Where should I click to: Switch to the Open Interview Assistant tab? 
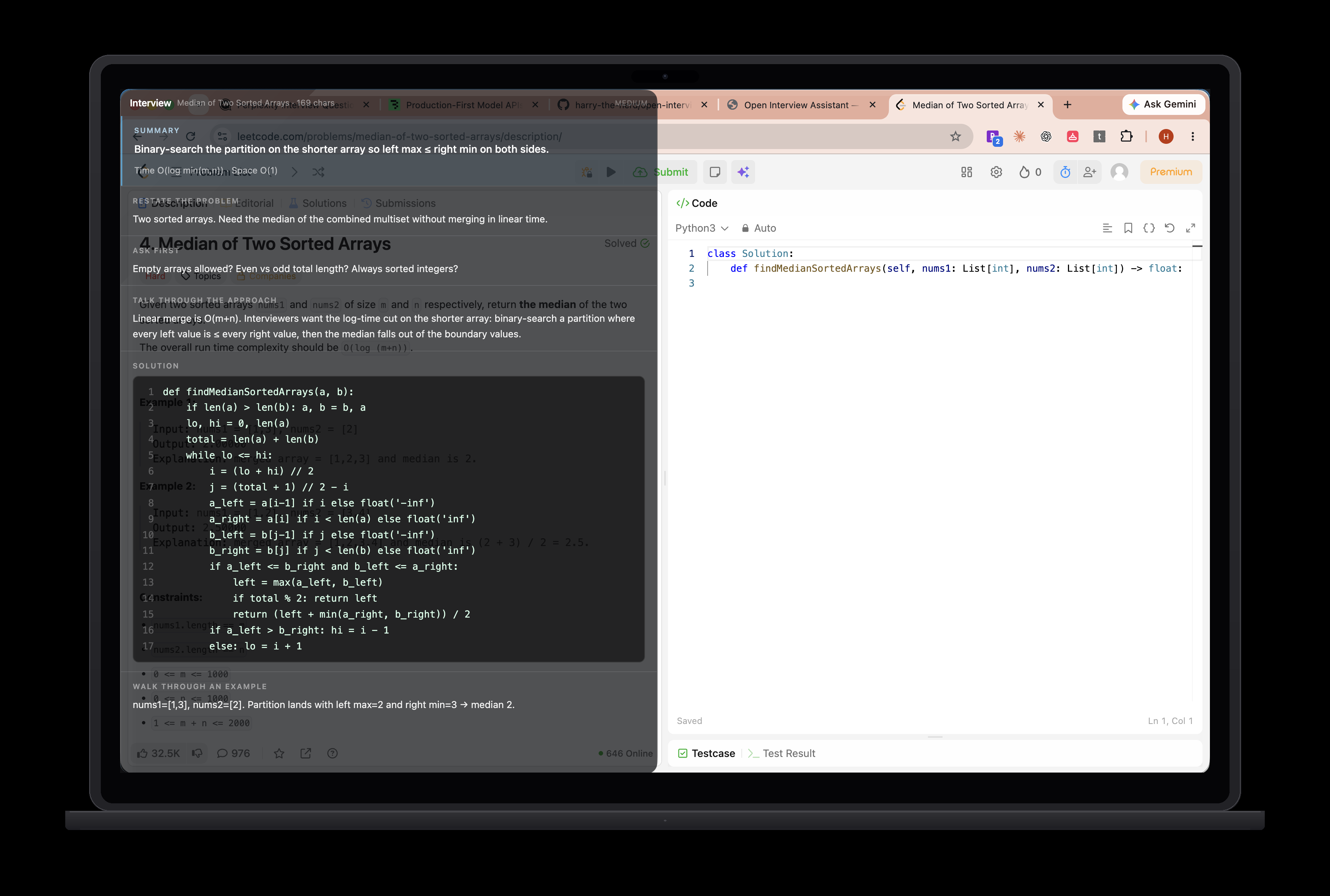click(800, 105)
